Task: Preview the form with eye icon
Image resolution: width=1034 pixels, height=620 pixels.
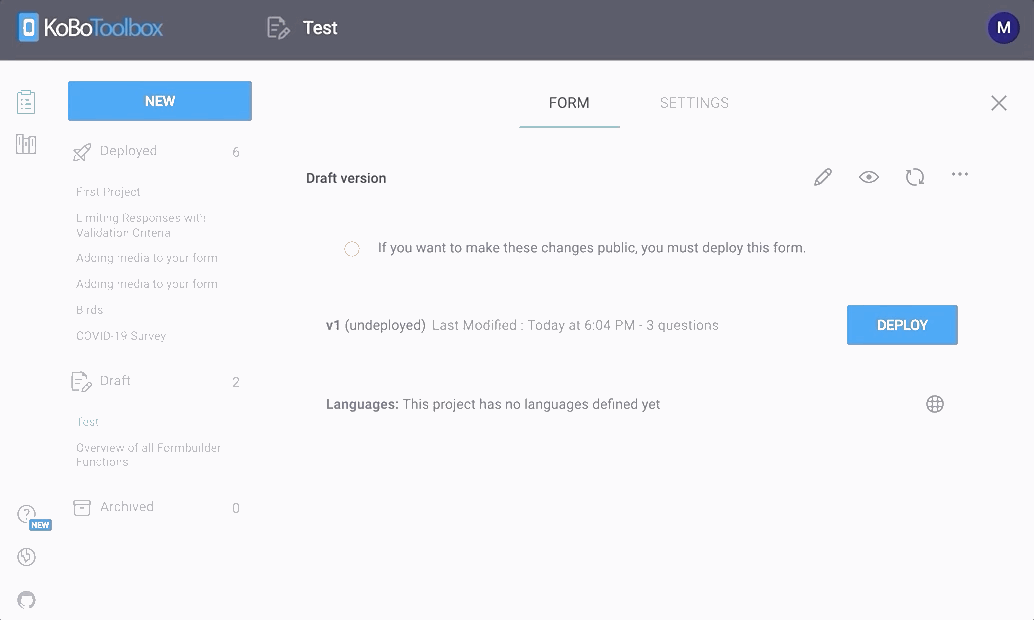Action: pyautogui.click(x=869, y=177)
